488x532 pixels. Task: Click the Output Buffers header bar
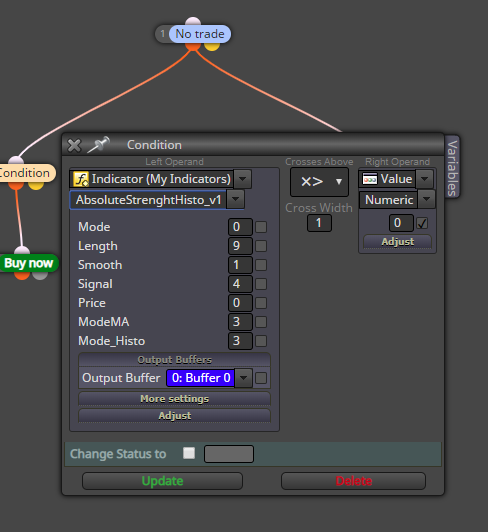[x=174, y=360]
